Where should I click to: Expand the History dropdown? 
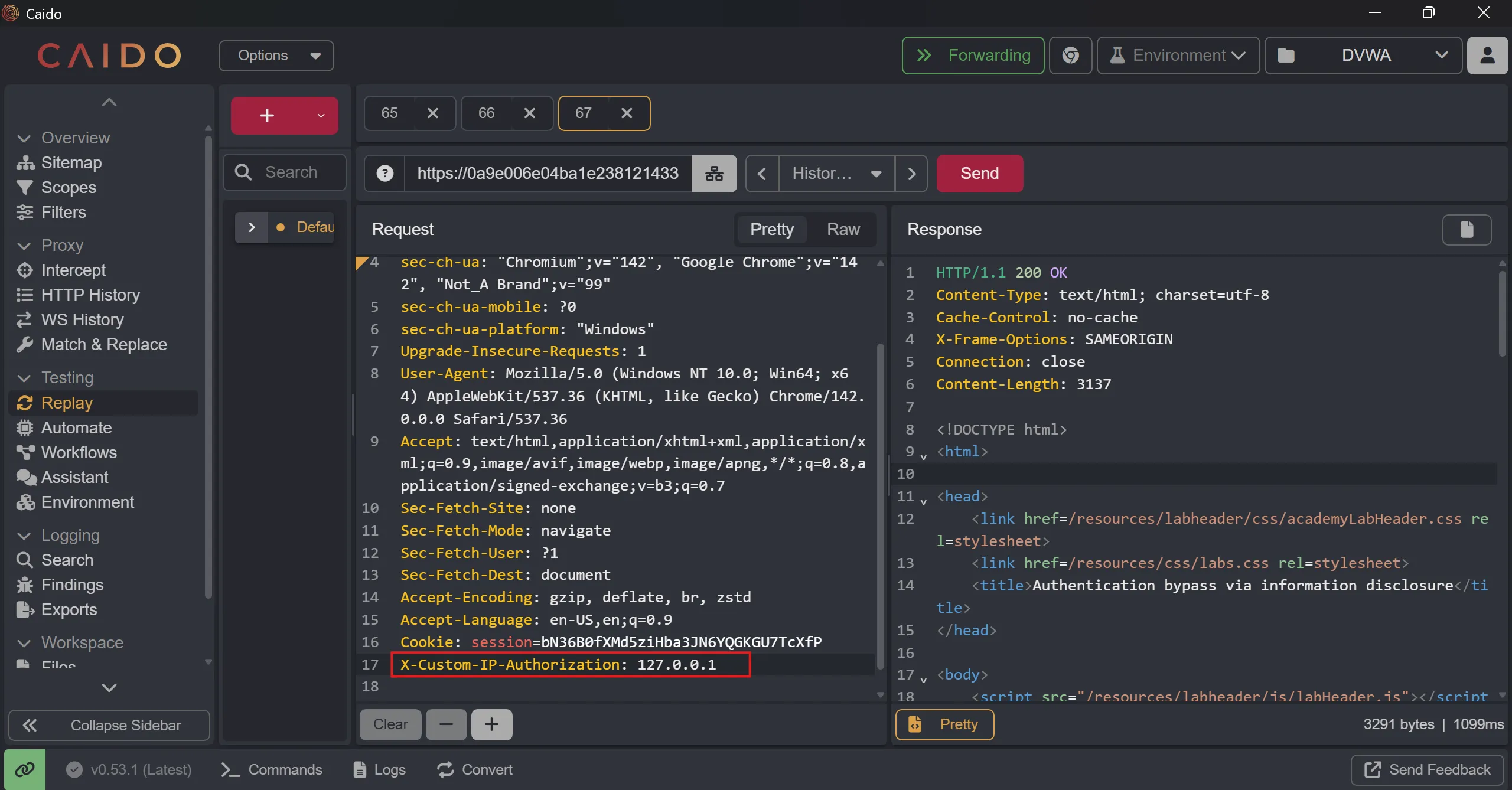click(x=836, y=174)
